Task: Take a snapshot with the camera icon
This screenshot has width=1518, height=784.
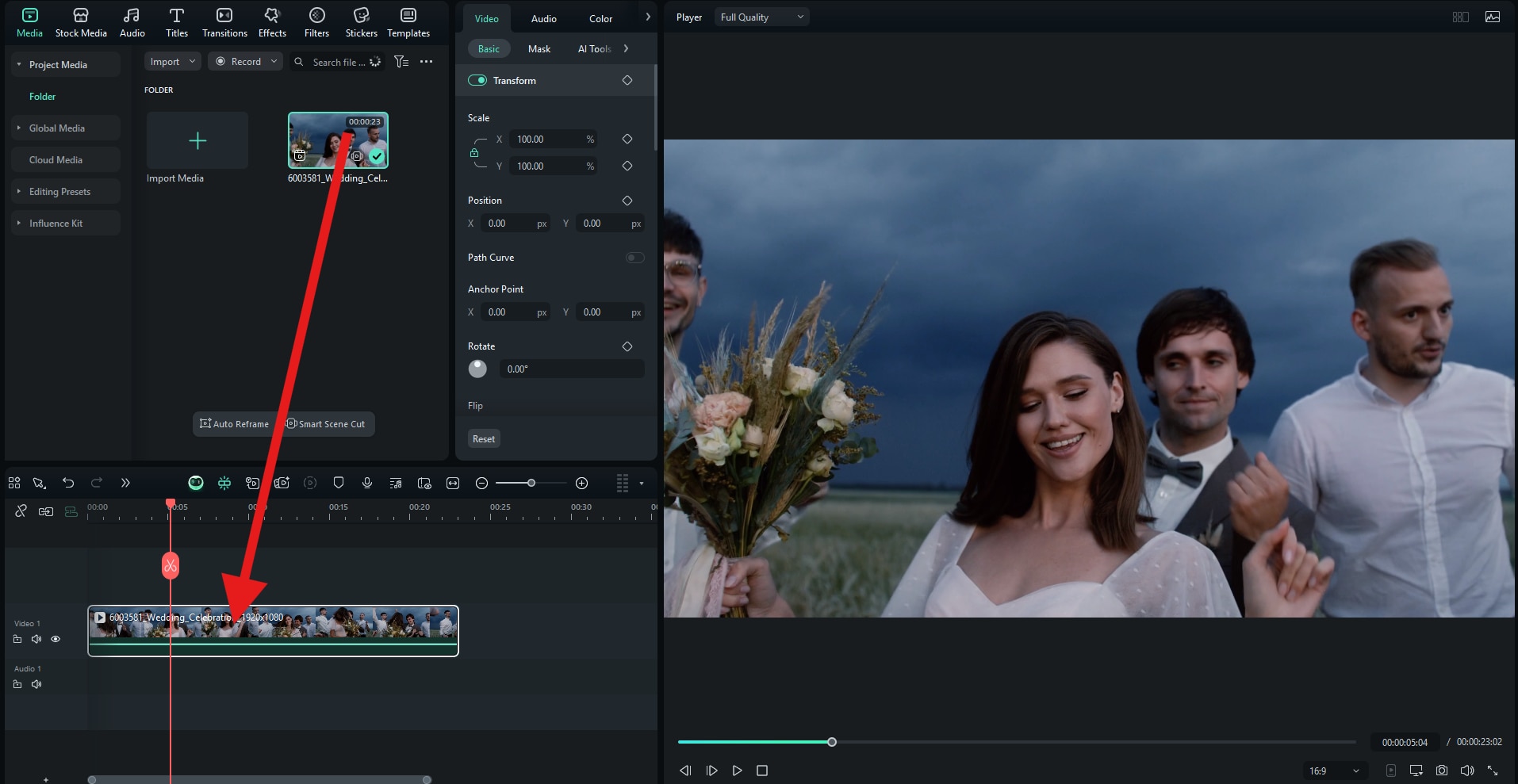Action: pos(1441,770)
